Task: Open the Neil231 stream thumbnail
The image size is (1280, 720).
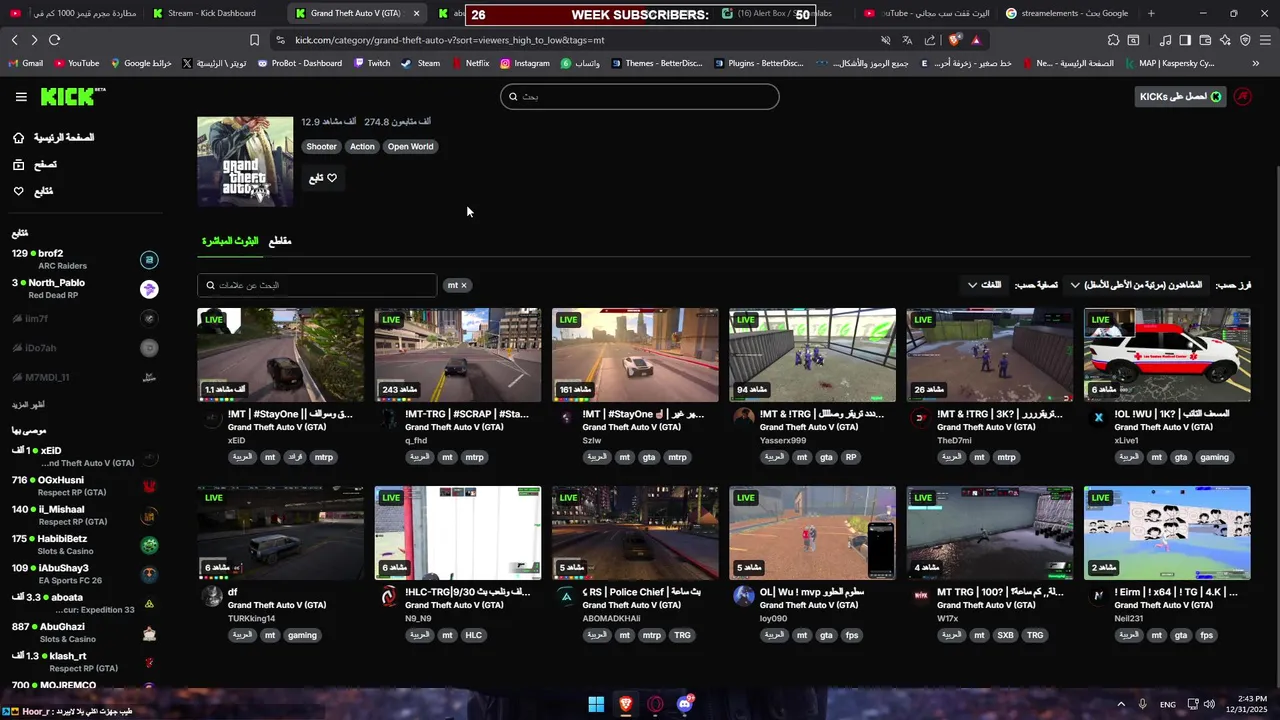Action: pos(1167,533)
